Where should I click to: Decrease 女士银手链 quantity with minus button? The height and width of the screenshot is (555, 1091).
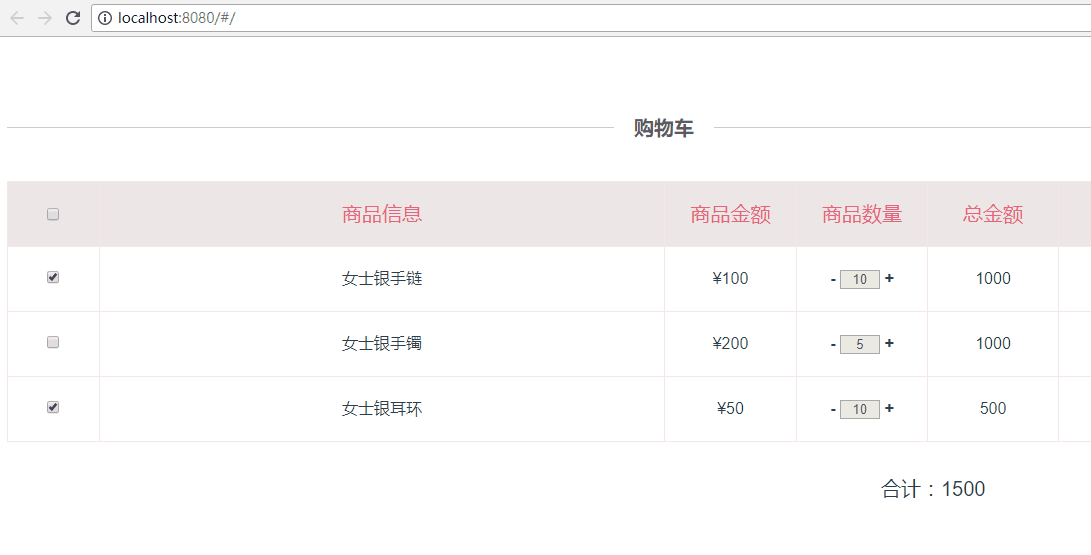[833, 279]
